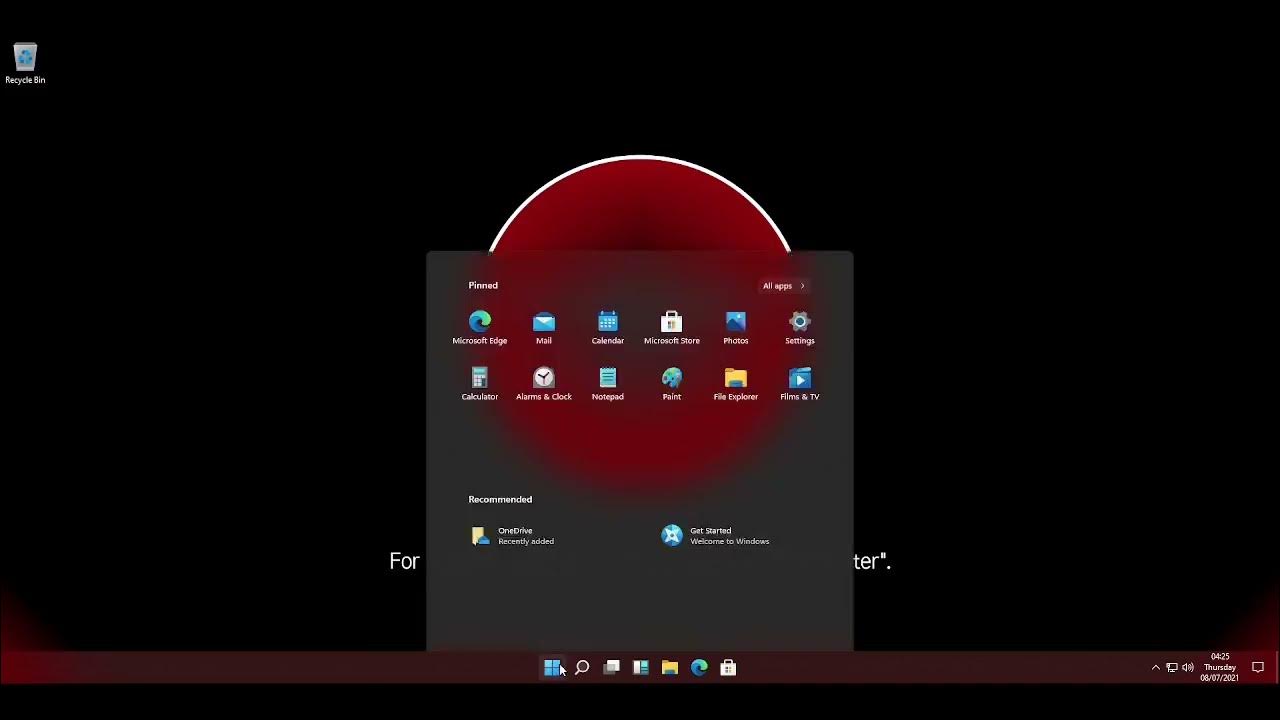Open the Calculator app
Image resolution: width=1280 pixels, height=720 pixels.
480,384
